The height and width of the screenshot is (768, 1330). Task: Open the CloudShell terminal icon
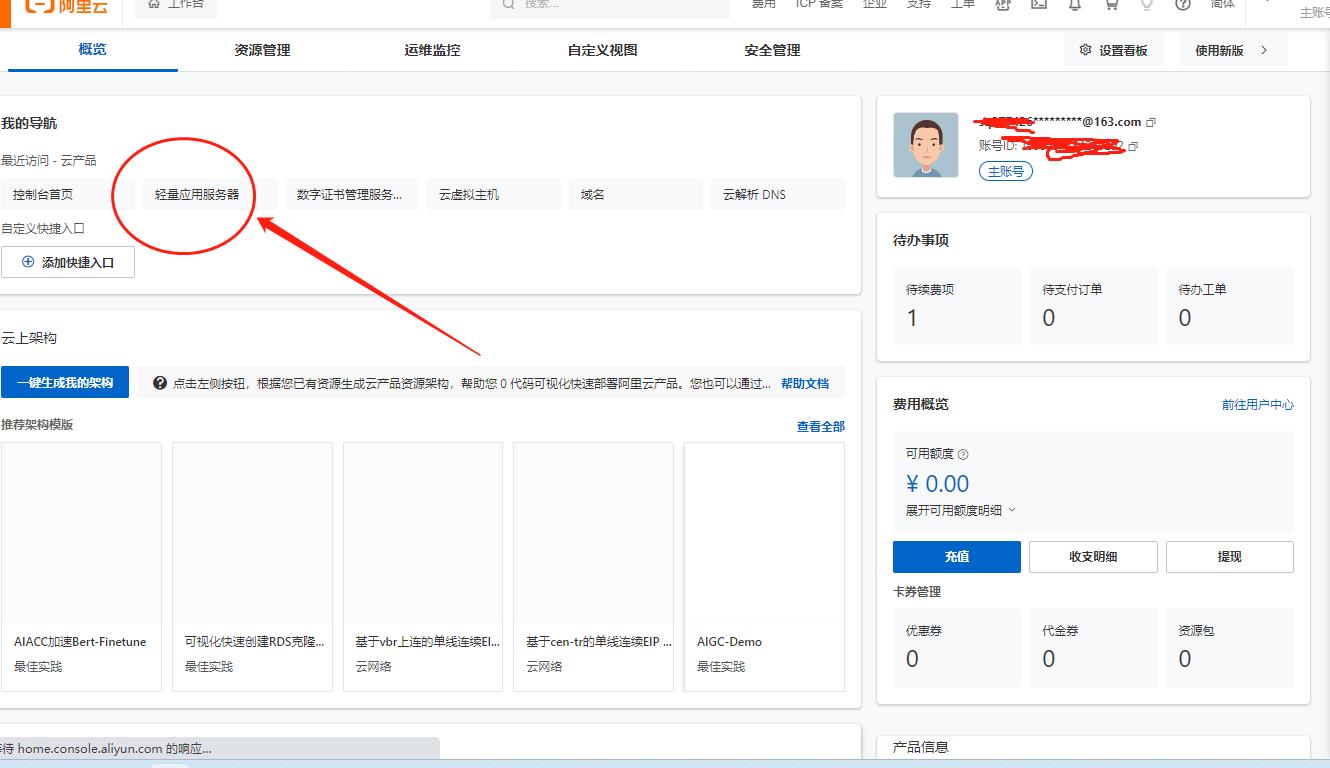click(1038, 5)
